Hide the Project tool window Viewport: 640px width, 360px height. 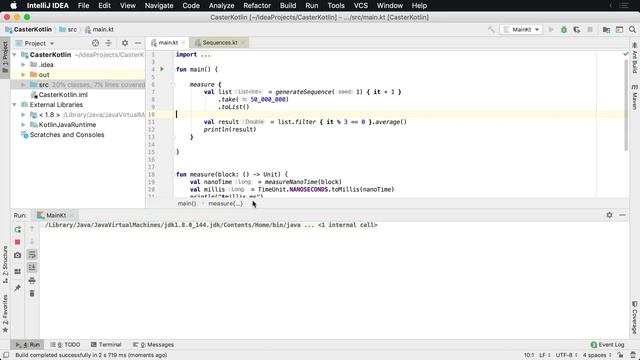point(138,43)
